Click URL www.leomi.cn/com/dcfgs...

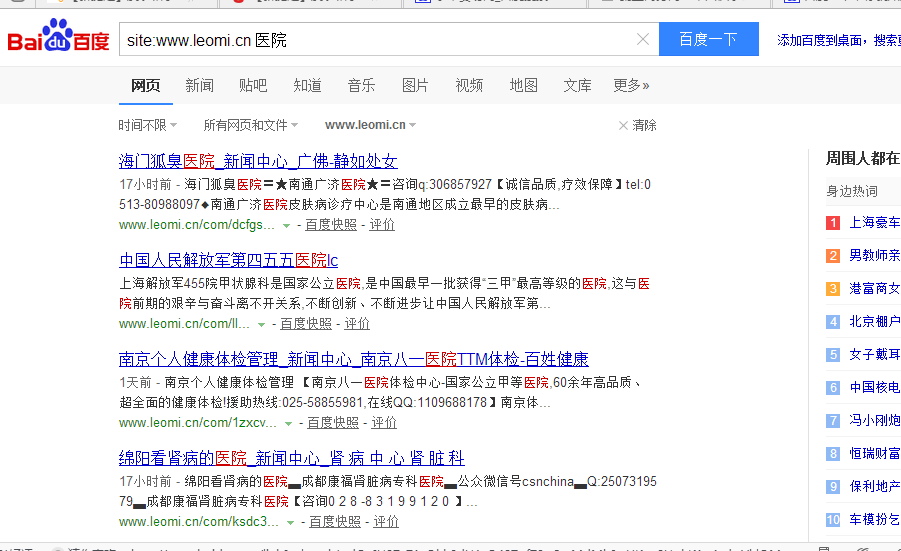coord(197,225)
